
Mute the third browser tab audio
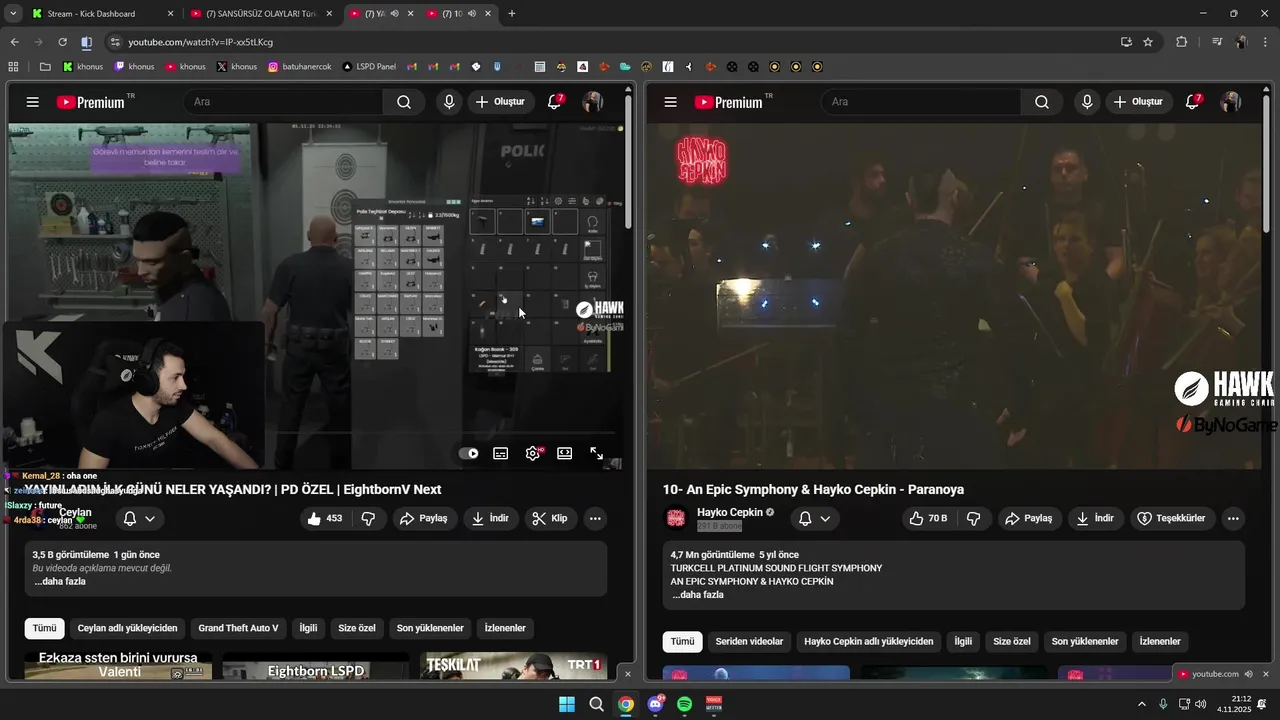point(394,14)
